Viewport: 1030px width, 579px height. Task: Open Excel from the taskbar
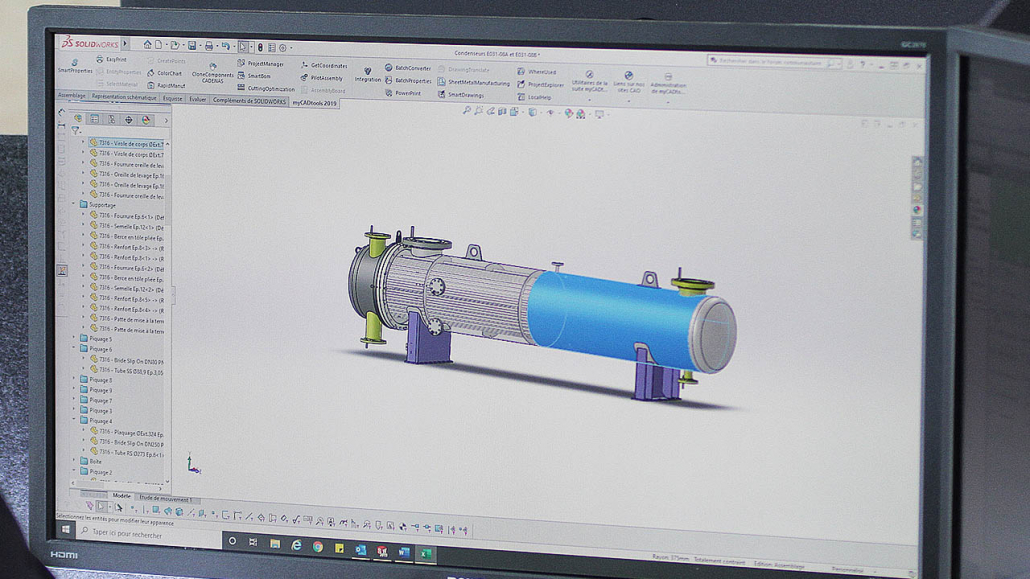click(426, 553)
